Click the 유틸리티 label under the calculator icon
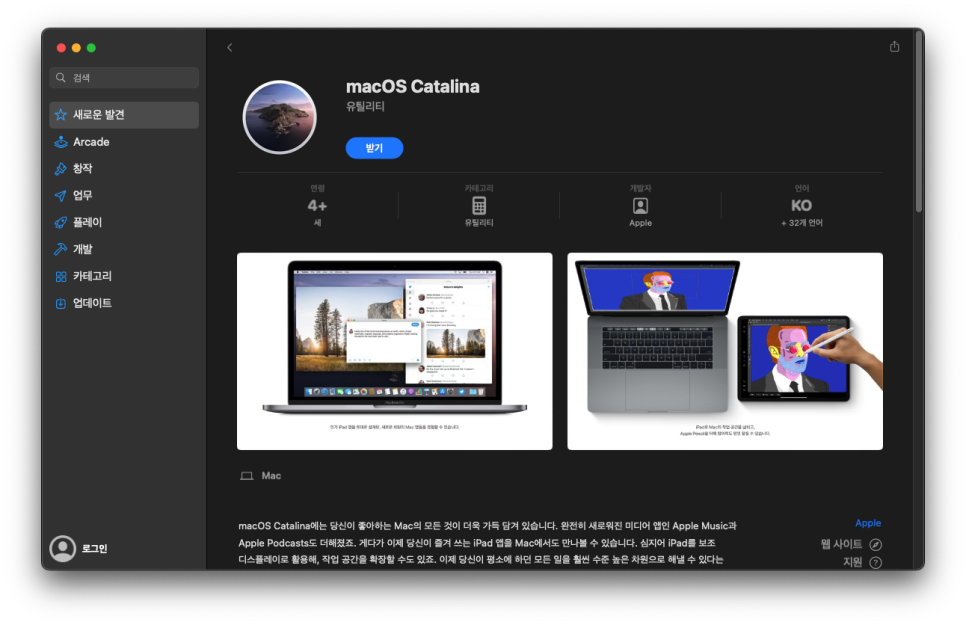Image resolution: width=966 pixels, height=625 pixels. (x=479, y=223)
